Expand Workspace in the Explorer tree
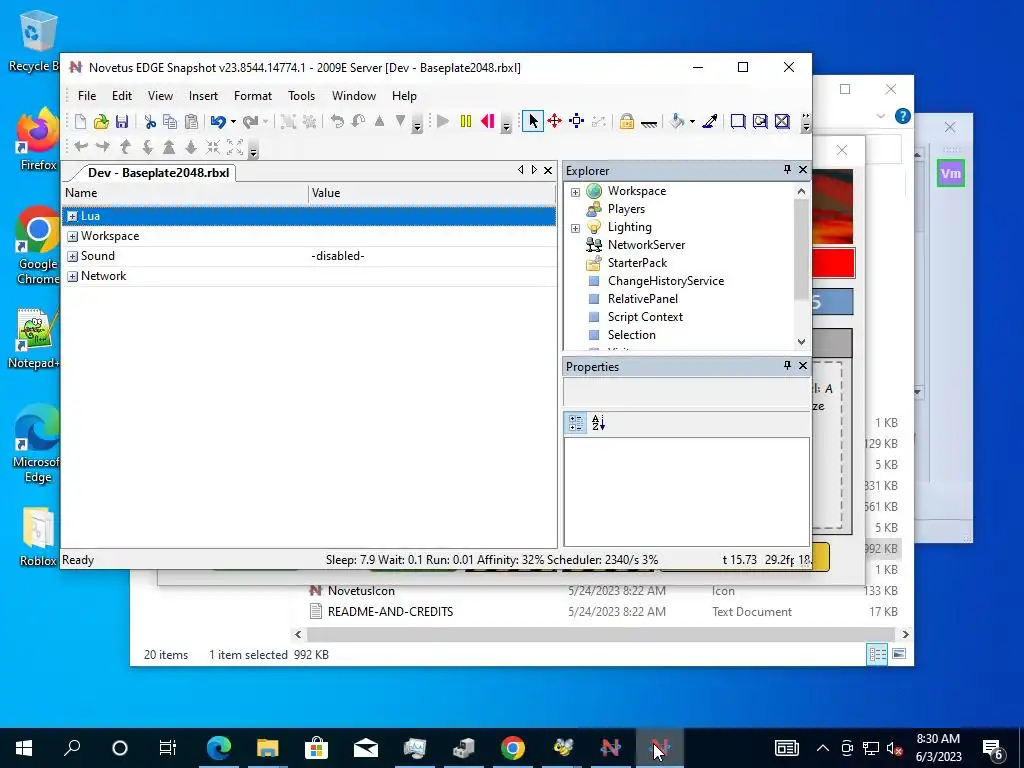The width and height of the screenshot is (1024, 768). click(575, 192)
